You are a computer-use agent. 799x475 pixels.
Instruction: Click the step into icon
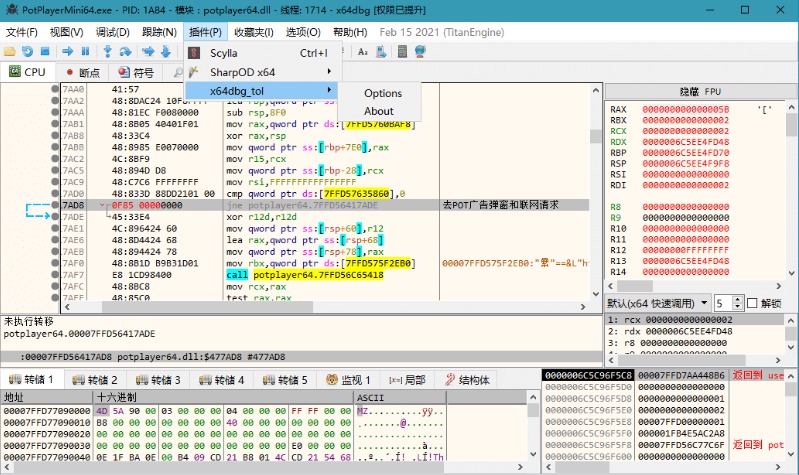[x=108, y=51]
